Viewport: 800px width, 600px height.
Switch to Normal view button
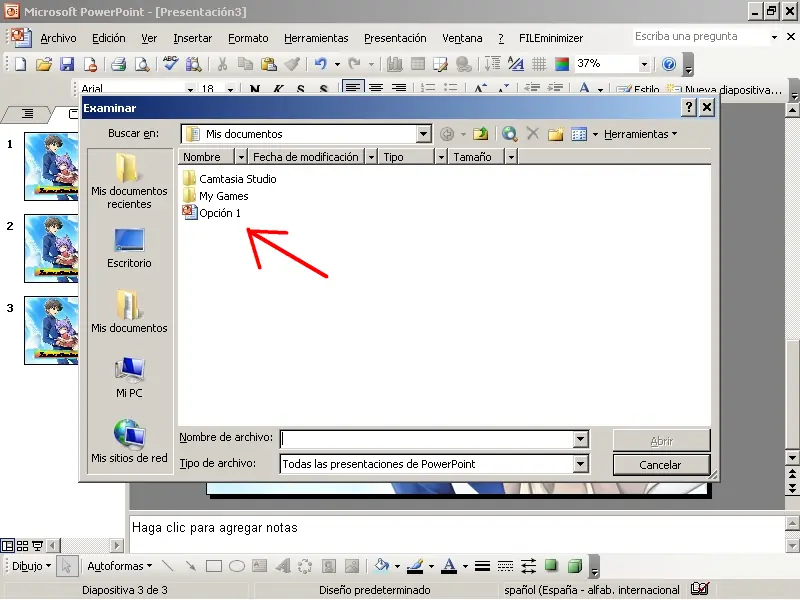(8, 546)
